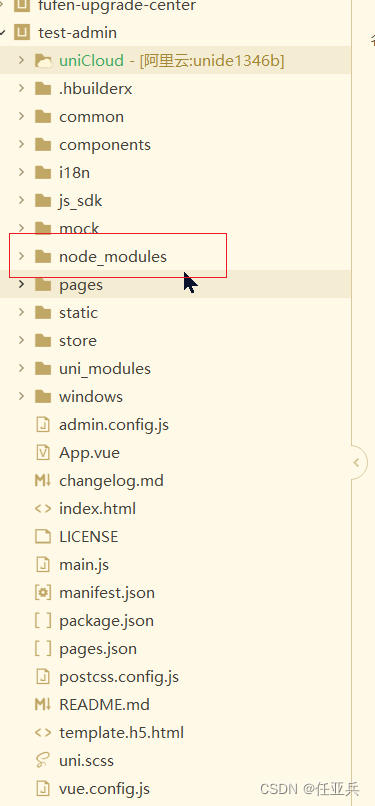Click the i18n folder icon
The width and height of the screenshot is (375, 806).
click(43, 173)
